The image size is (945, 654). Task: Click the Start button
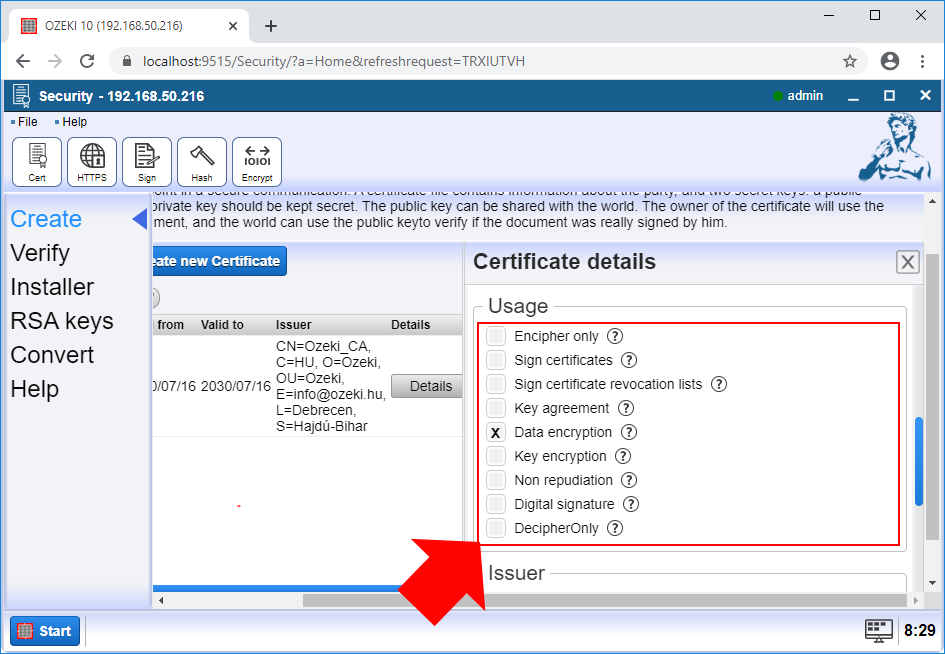pos(45,631)
